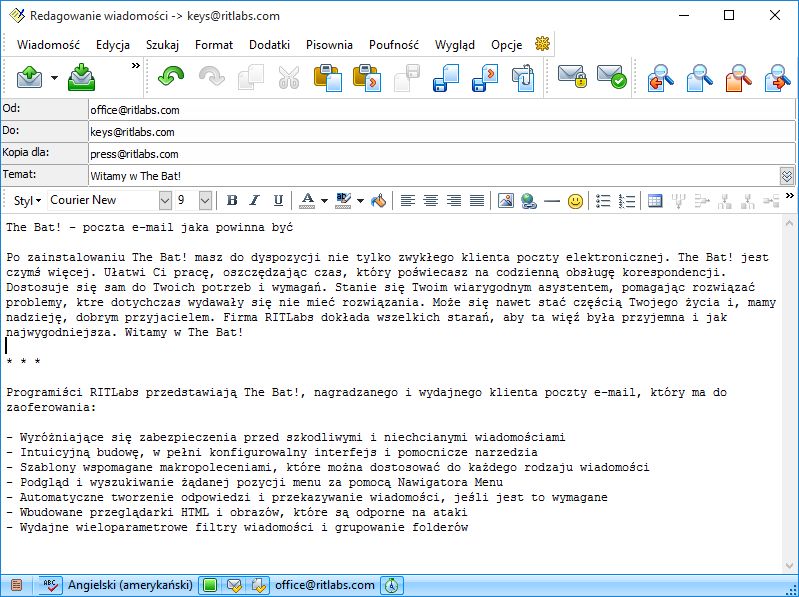Save message as file with arrow icon
Image resolution: width=799 pixels, height=597 pixels.
485,78
